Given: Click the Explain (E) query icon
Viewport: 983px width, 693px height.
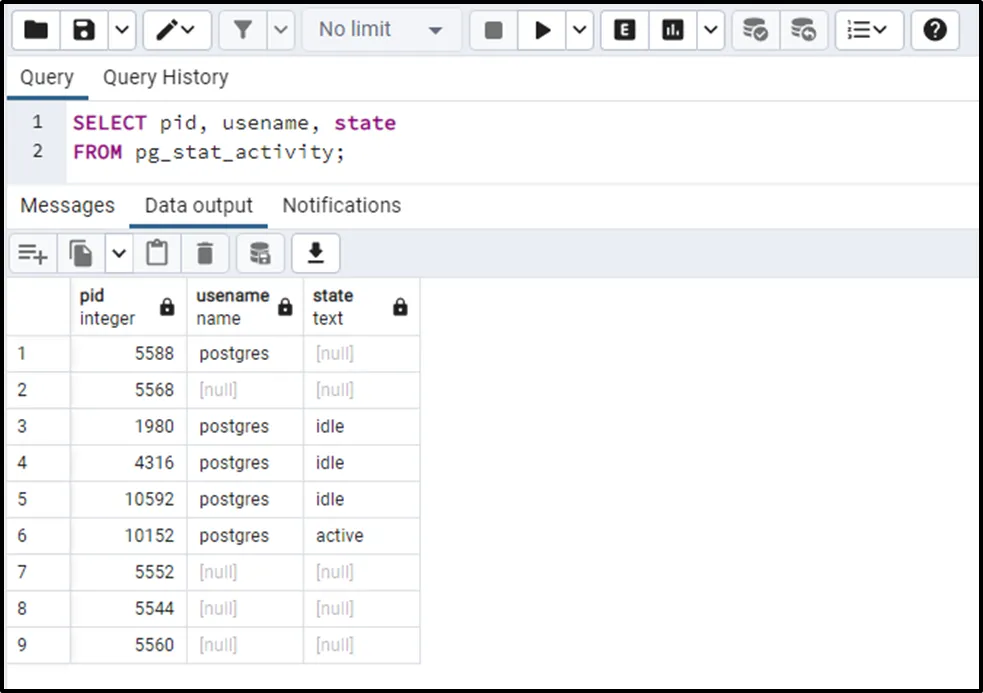Looking at the screenshot, I should coord(625,30).
